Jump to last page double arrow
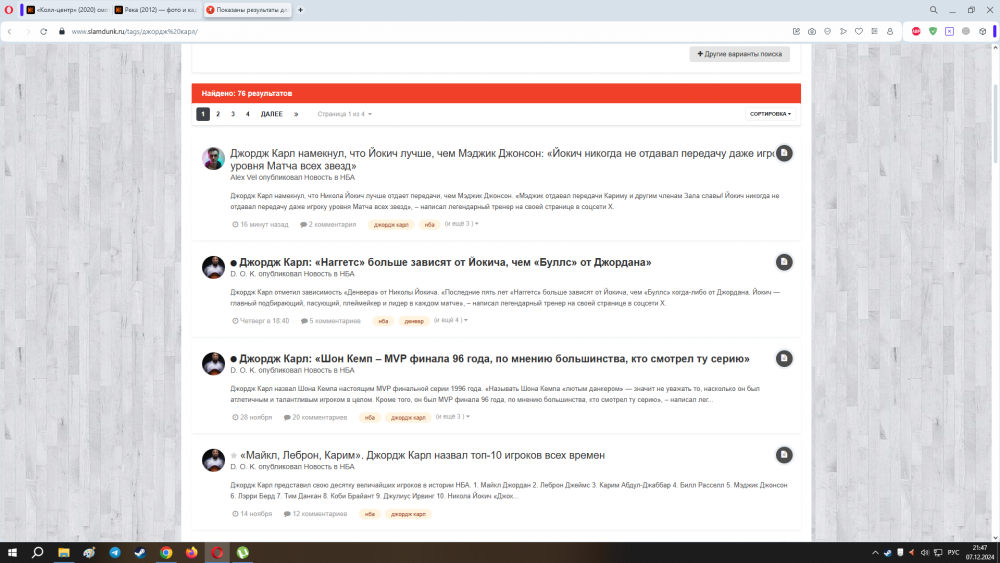1000x563 pixels. coord(296,114)
